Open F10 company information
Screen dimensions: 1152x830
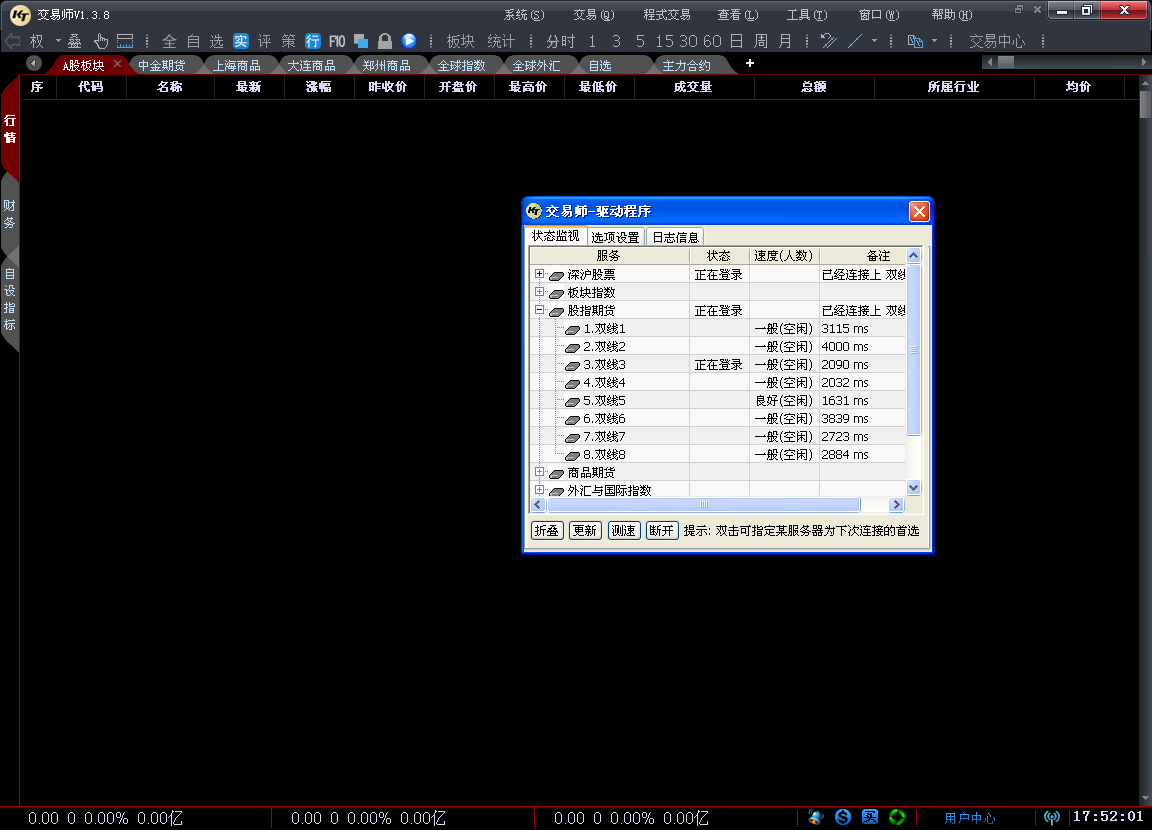coord(337,41)
